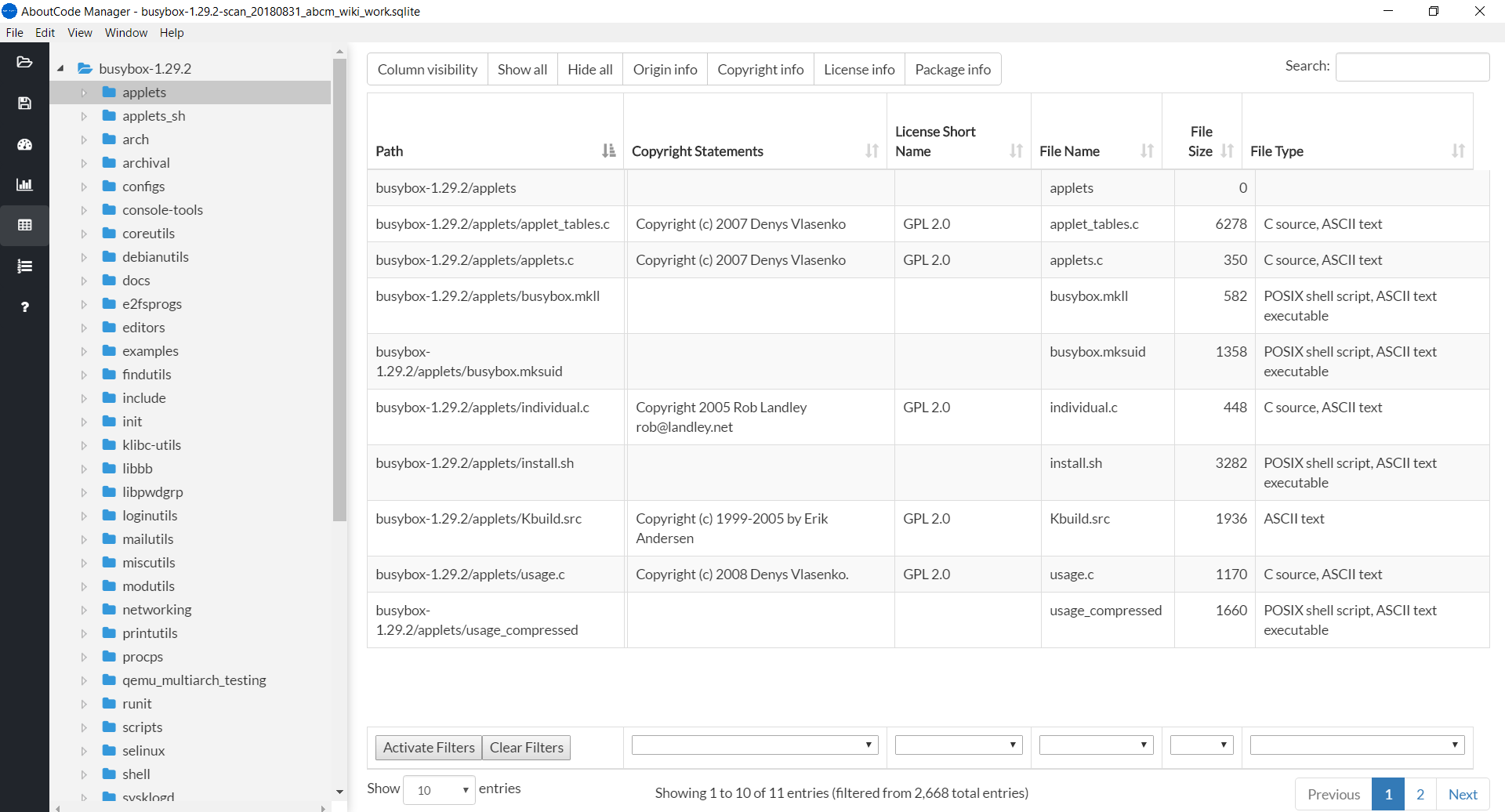Select the qemu_multiarch_testing tree item

coord(194,680)
